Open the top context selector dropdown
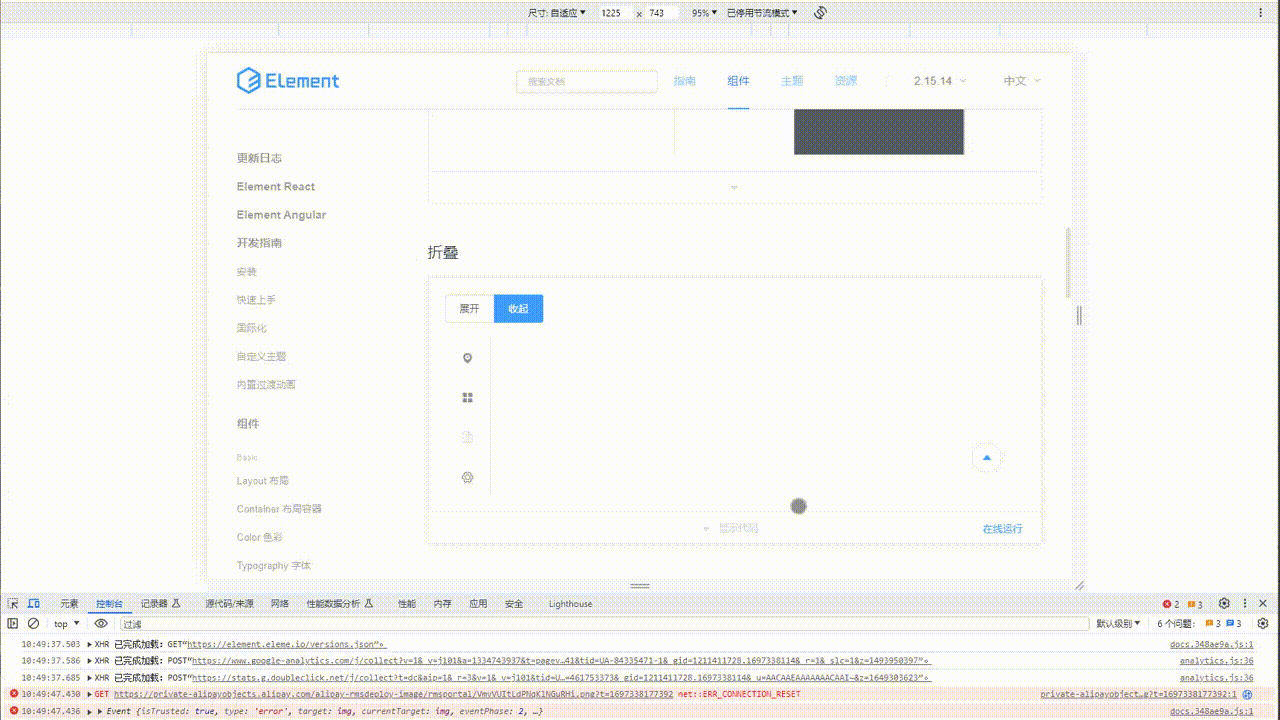Viewport: 1280px width, 720px height. point(67,624)
